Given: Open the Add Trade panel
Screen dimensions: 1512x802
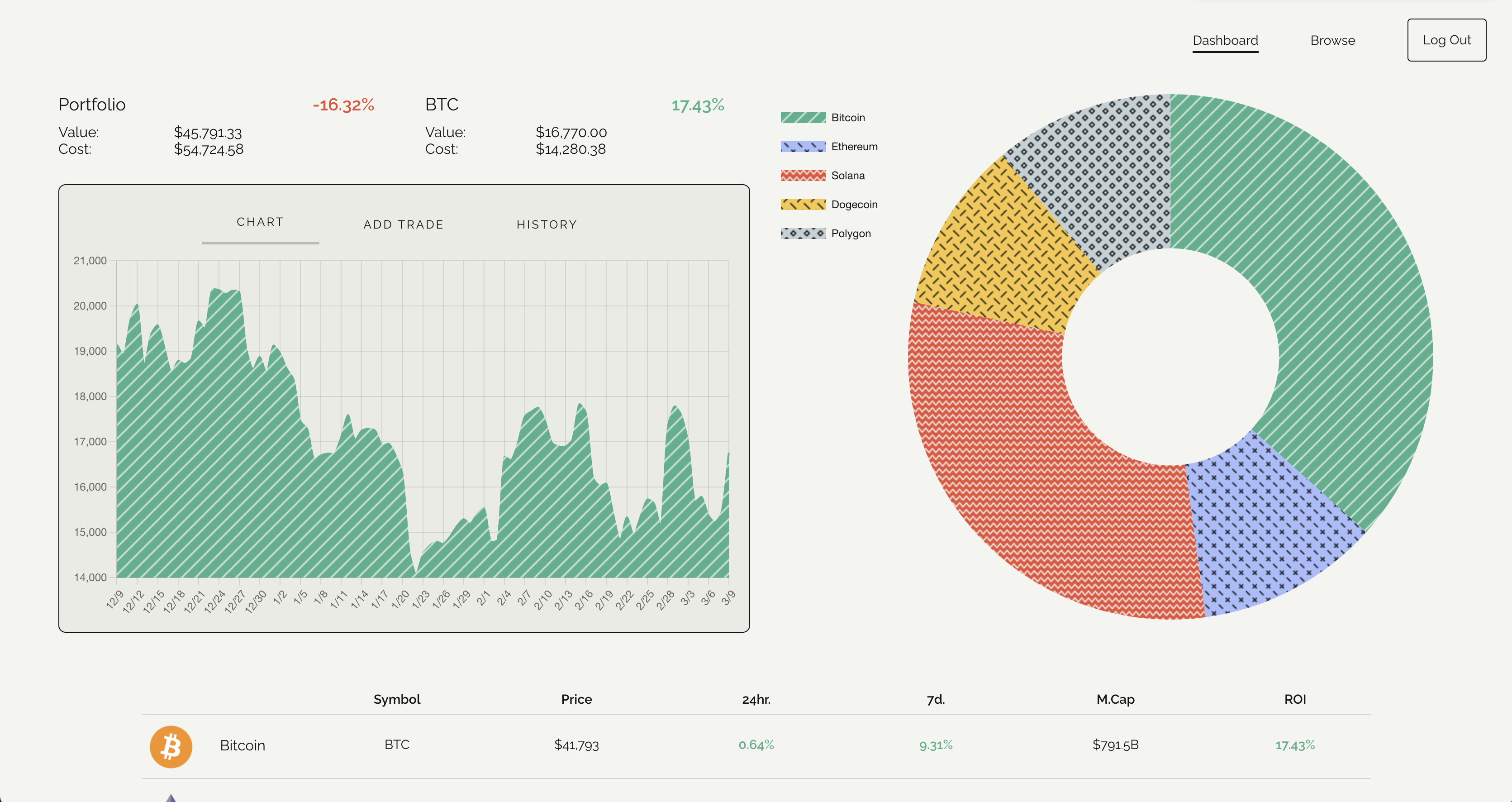Looking at the screenshot, I should click(x=403, y=224).
